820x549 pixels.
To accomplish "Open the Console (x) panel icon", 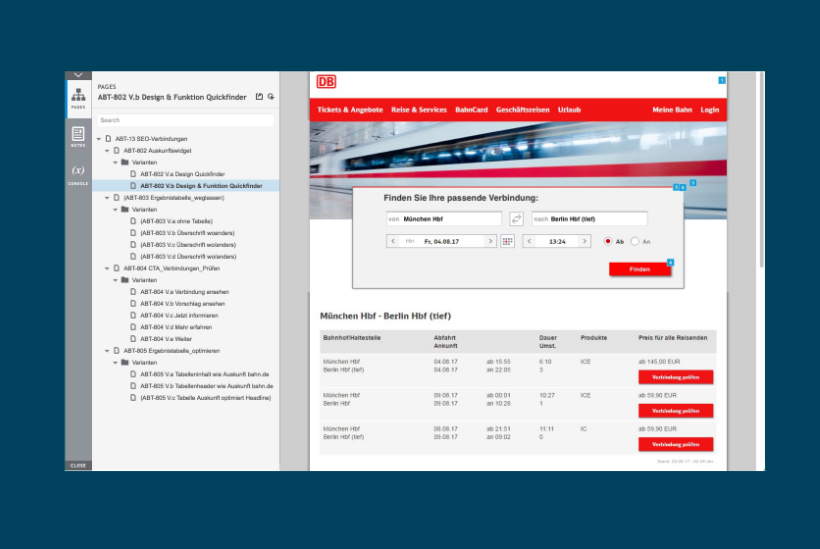I will coord(78,172).
